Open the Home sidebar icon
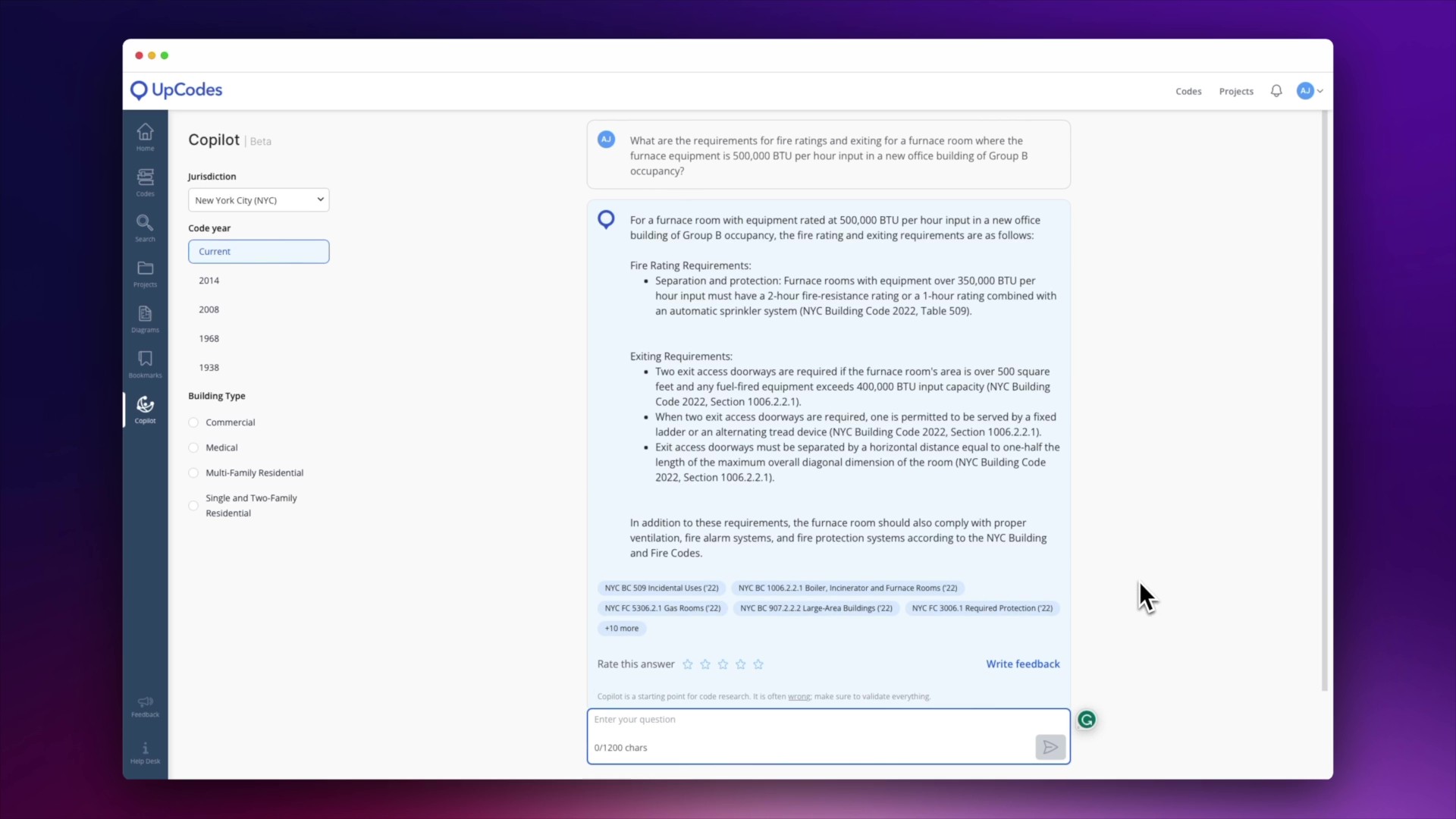The image size is (1456, 819). 145,136
